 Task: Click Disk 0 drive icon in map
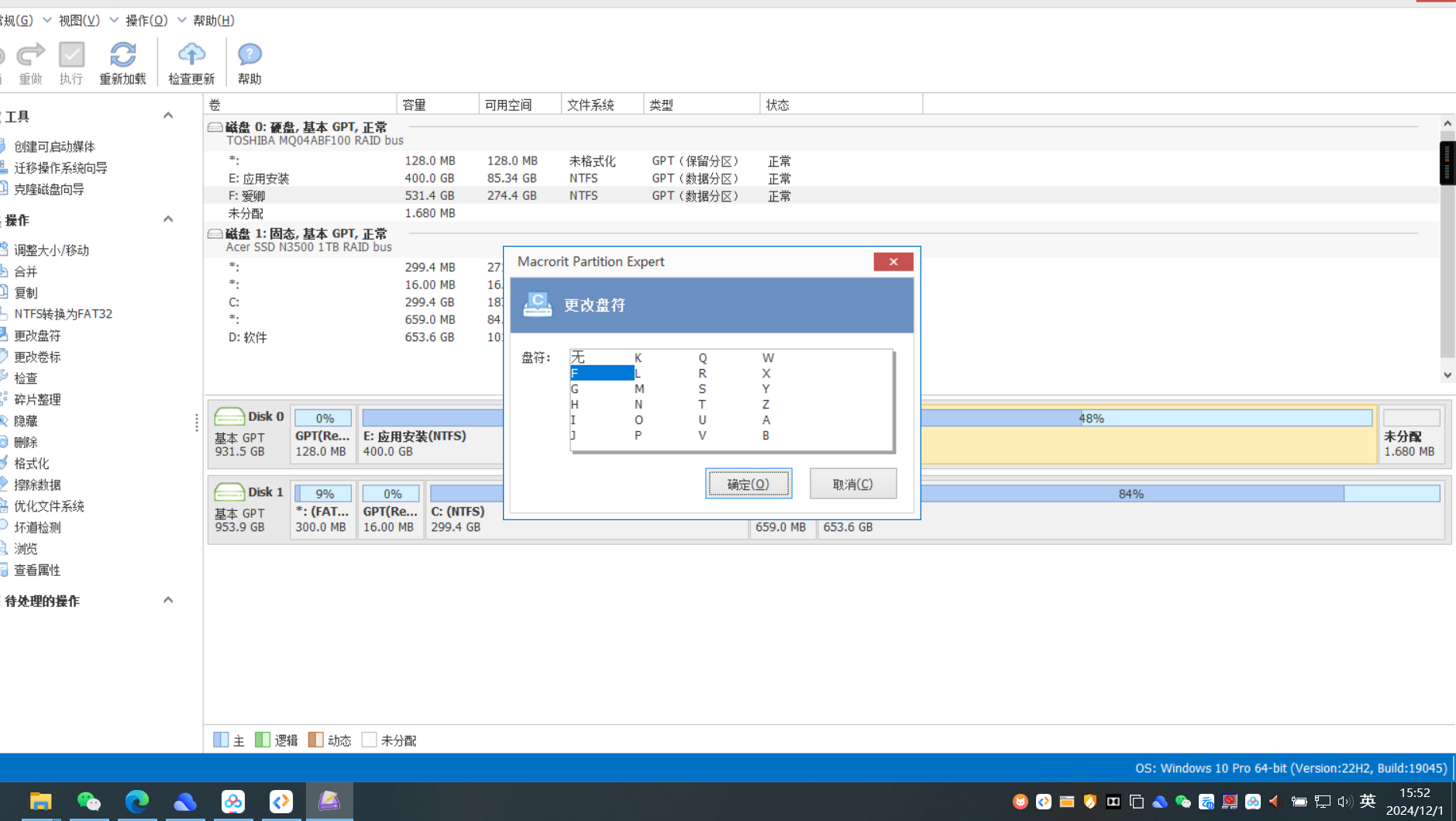pos(229,416)
